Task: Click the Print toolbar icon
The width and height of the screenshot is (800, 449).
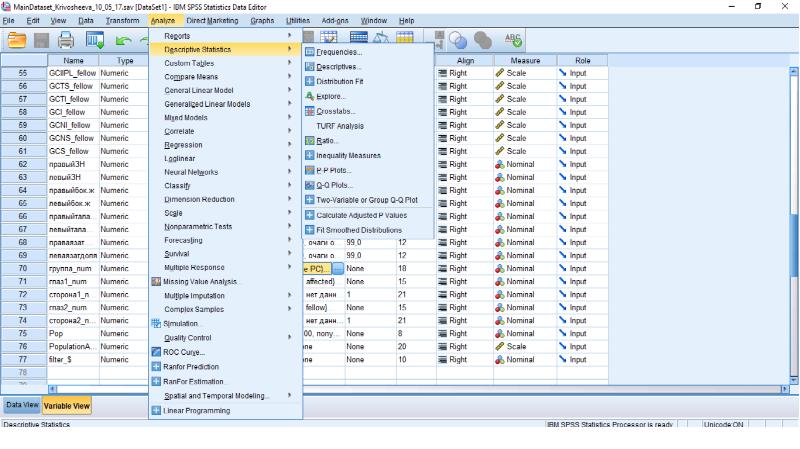Action: coord(66,40)
